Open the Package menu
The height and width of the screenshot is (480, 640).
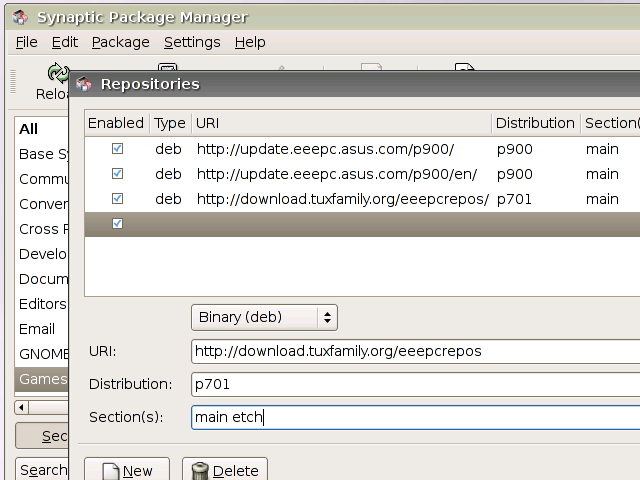(x=120, y=42)
